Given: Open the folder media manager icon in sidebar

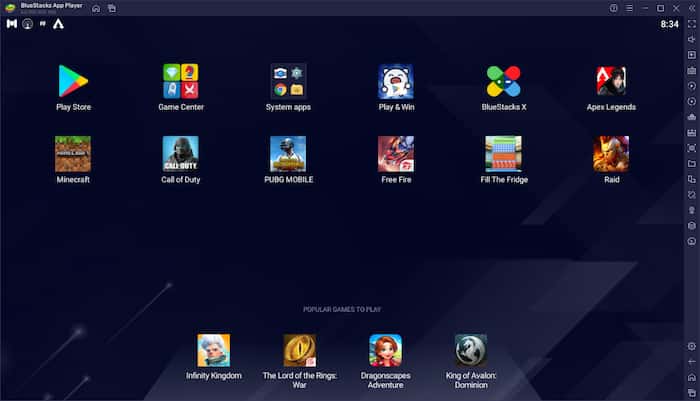Looking at the screenshot, I should [692, 163].
